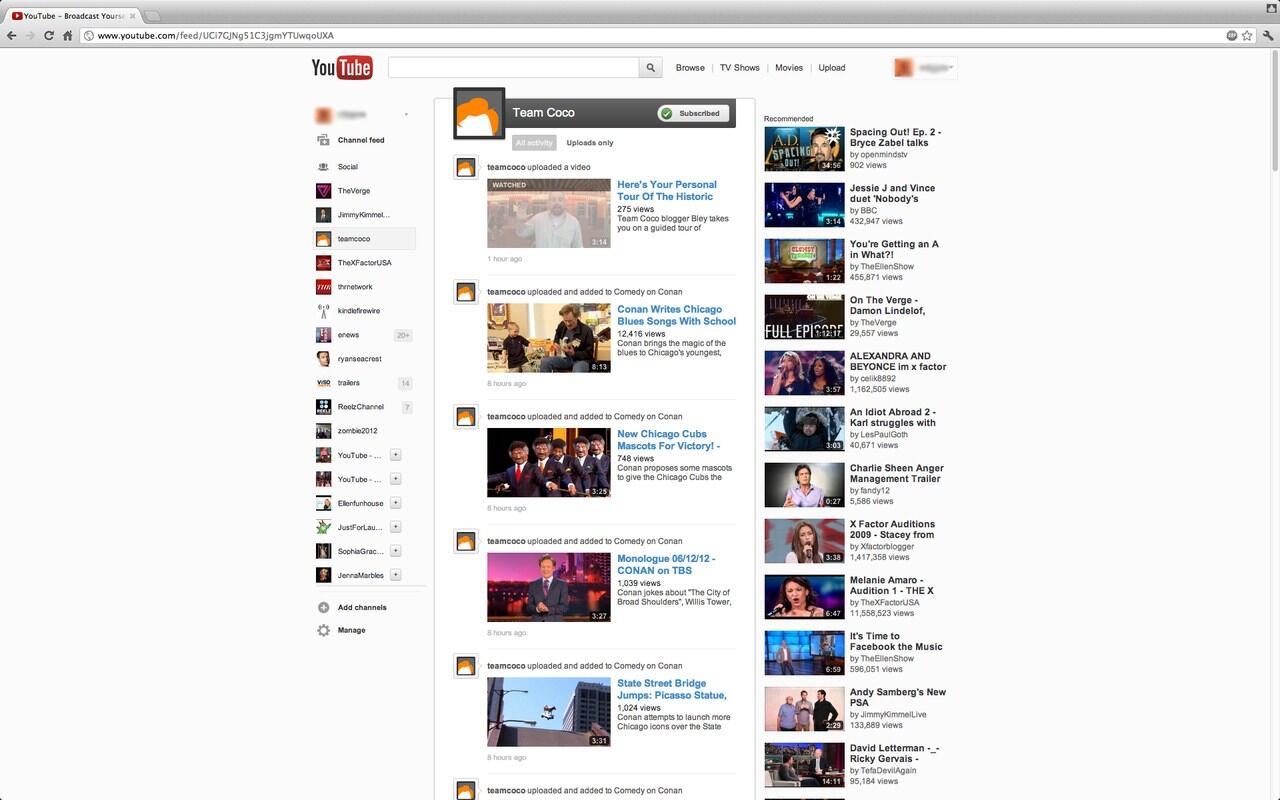Image resolution: width=1280 pixels, height=800 pixels.
Task: Click inside the YouTube search field
Action: (x=513, y=68)
